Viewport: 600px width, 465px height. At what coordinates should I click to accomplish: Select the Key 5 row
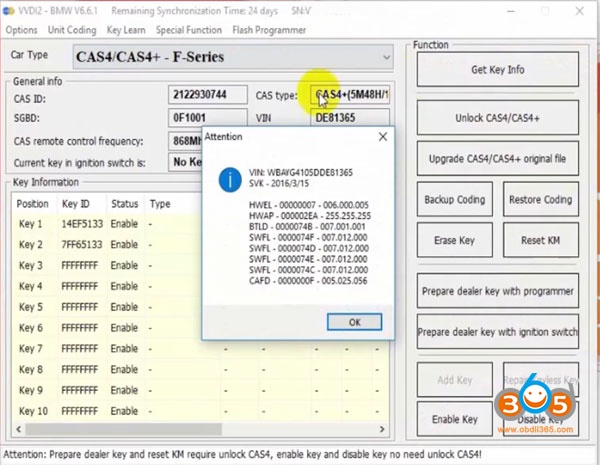click(x=107, y=307)
